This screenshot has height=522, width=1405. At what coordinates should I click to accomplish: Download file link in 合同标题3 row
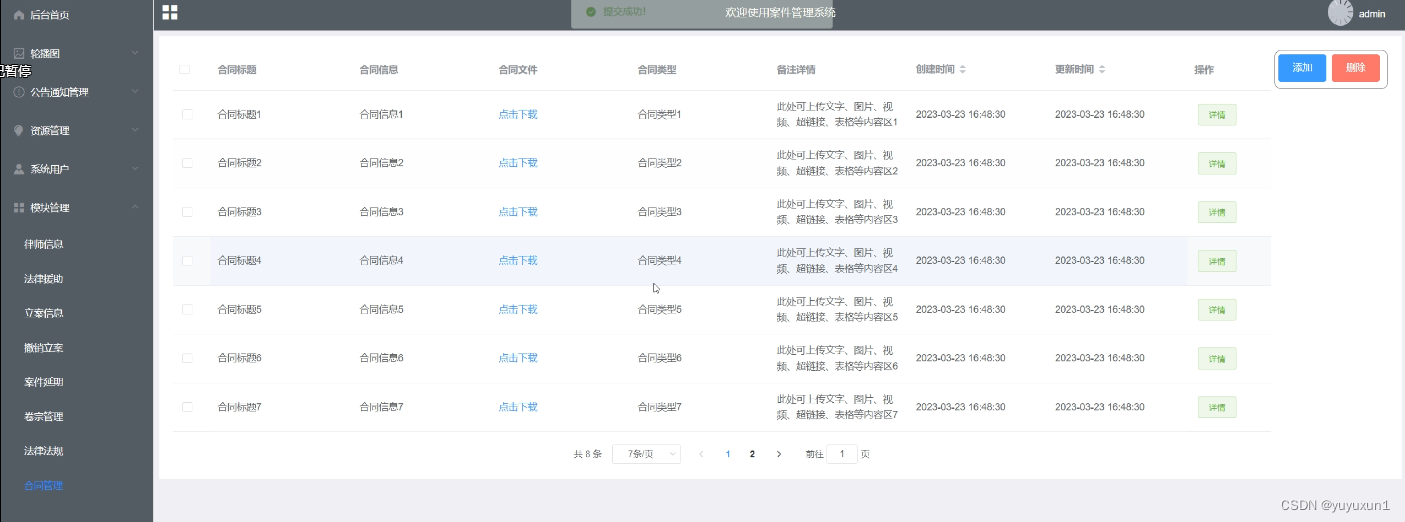(518, 212)
